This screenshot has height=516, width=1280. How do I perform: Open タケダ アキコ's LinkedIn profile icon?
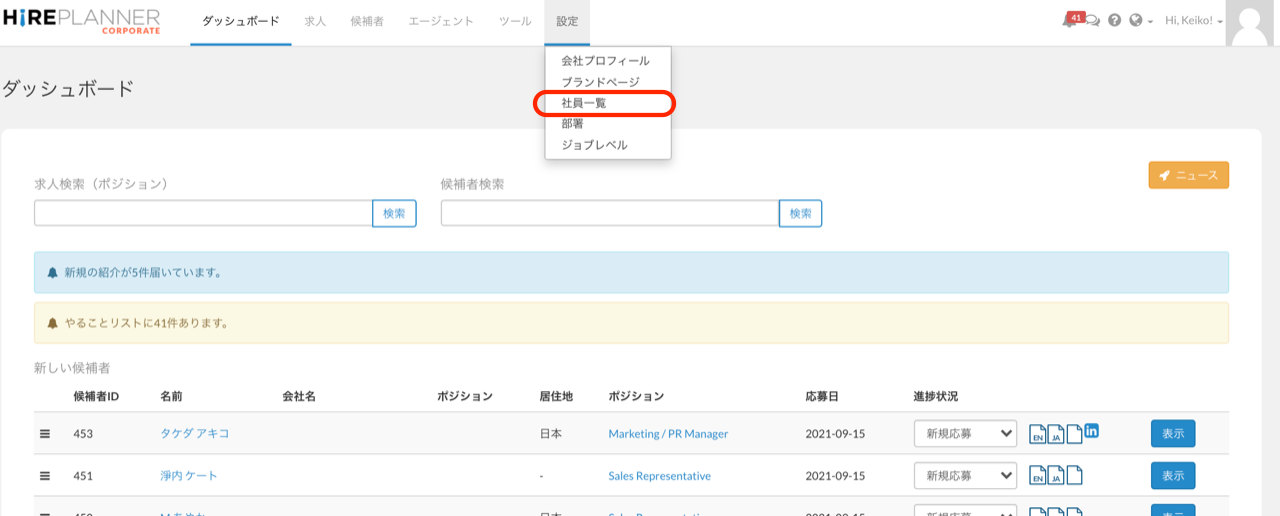(x=1091, y=431)
